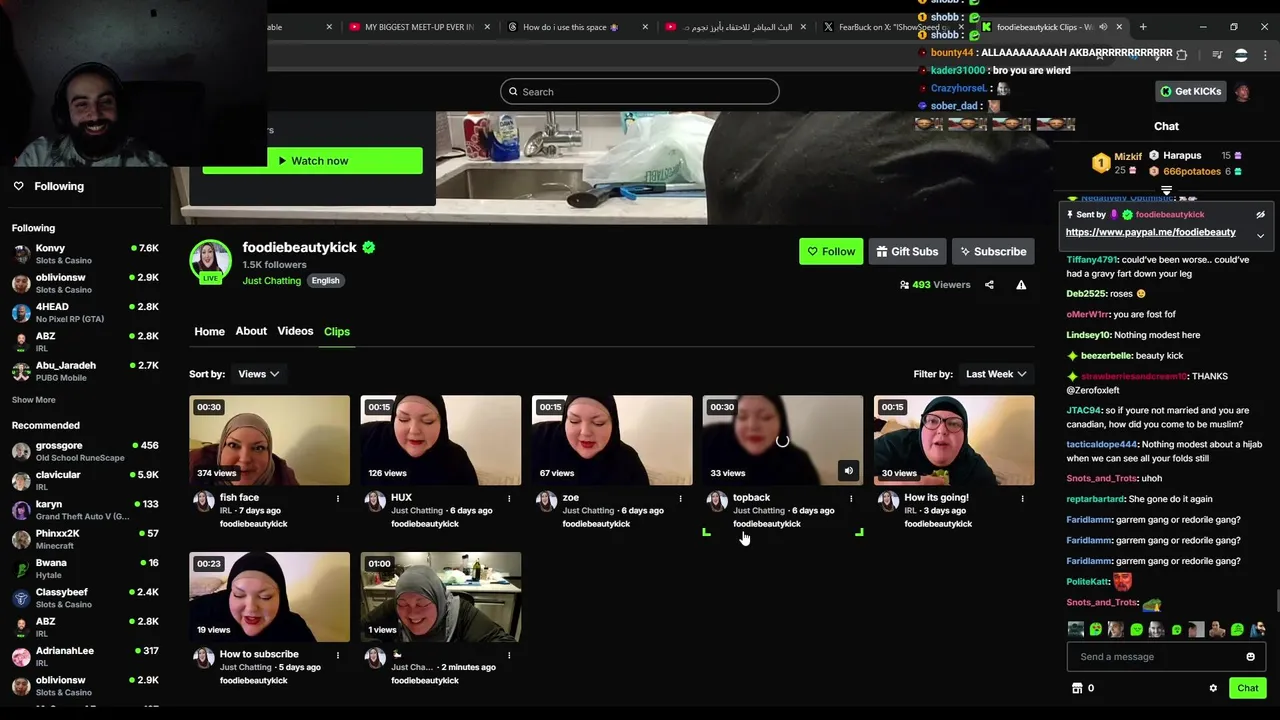Click viewers count icon beside 493
Image resolution: width=1280 pixels, height=720 pixels.
(x=904, y=285)
